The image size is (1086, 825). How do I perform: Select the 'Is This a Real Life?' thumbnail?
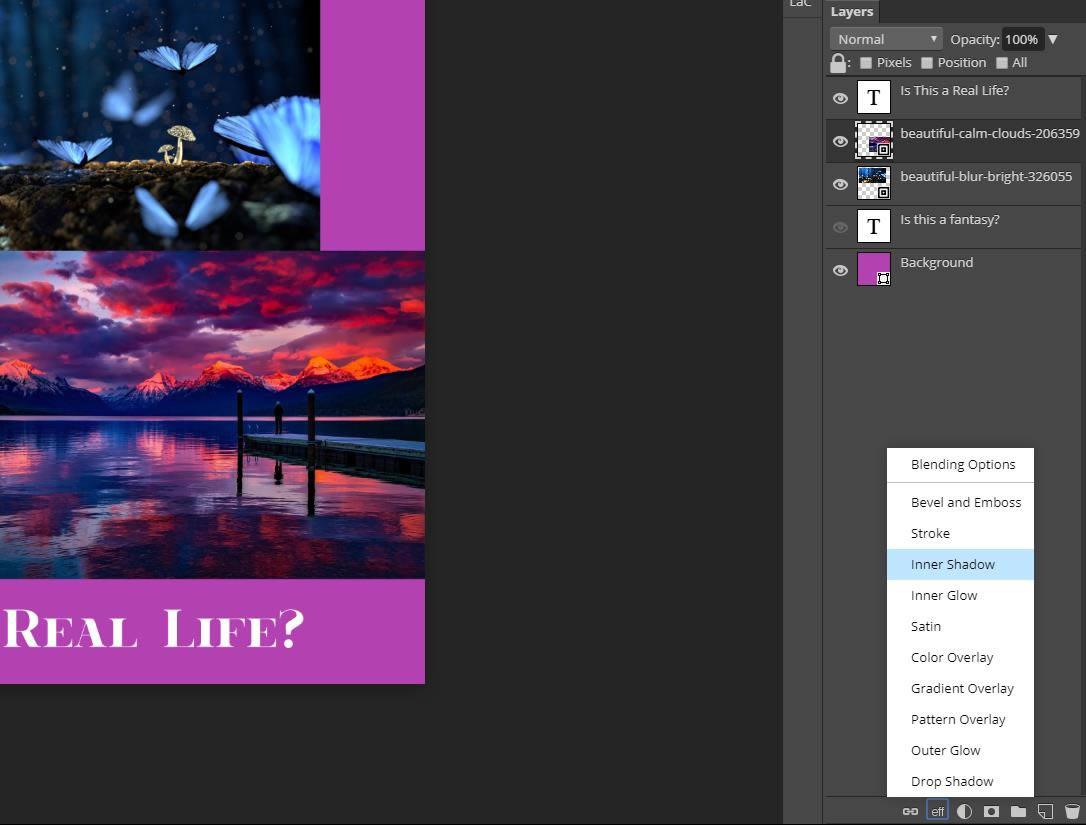coord(873,97)
